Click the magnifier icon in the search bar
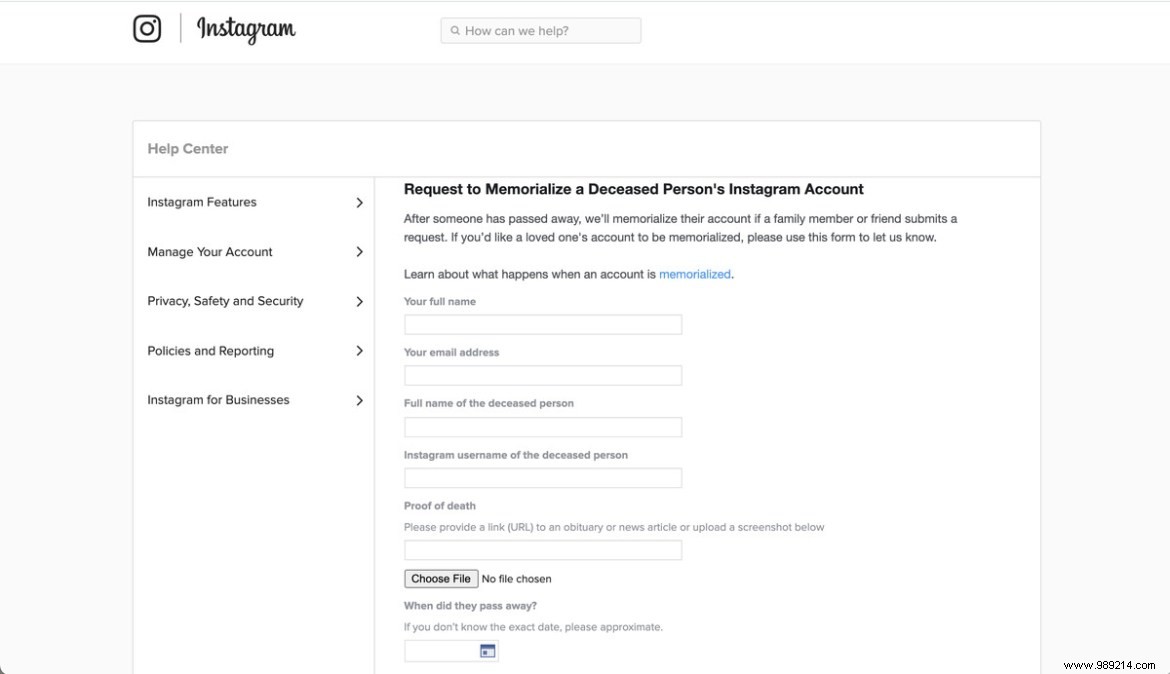The image size is (1170, 674). click(454, 30)
